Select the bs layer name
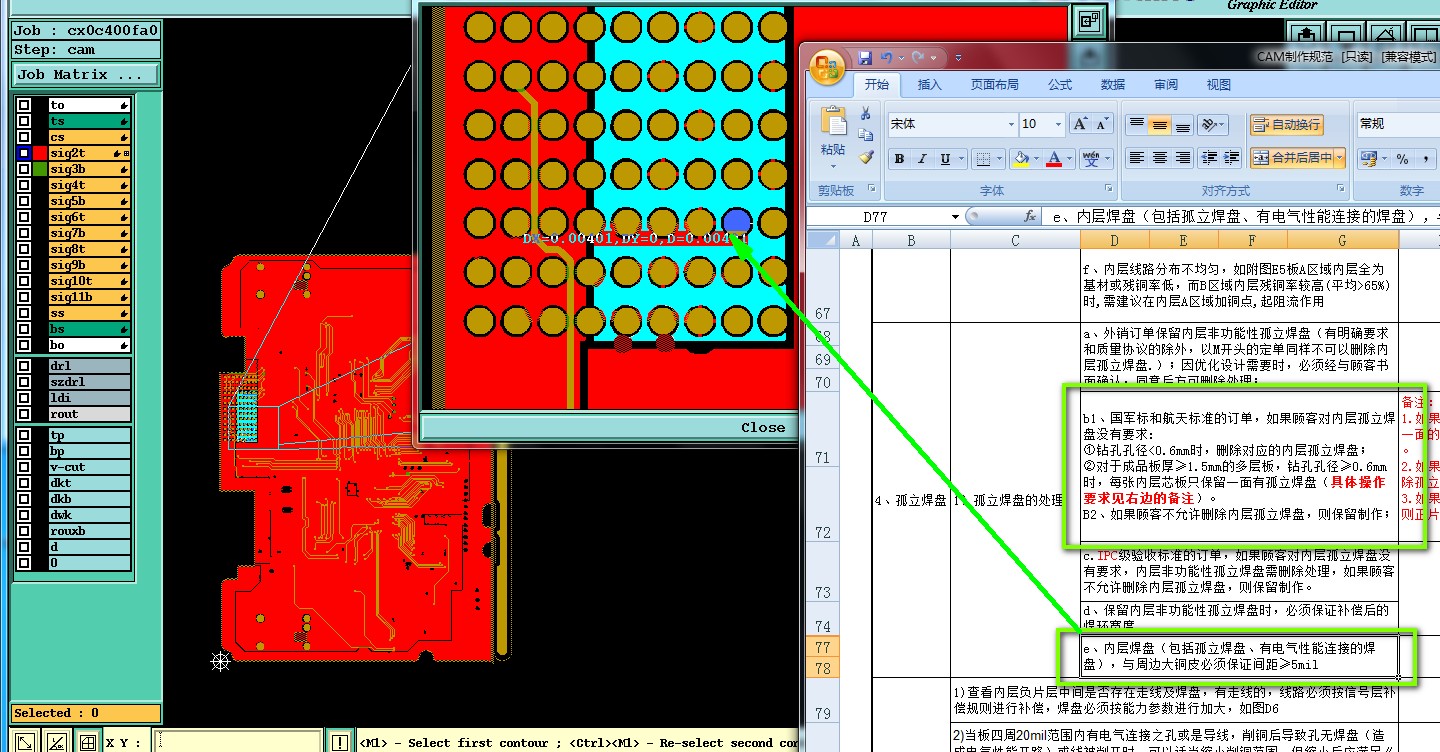Image resolution: width=1440 pixels, height=752 pixels. 89,329
